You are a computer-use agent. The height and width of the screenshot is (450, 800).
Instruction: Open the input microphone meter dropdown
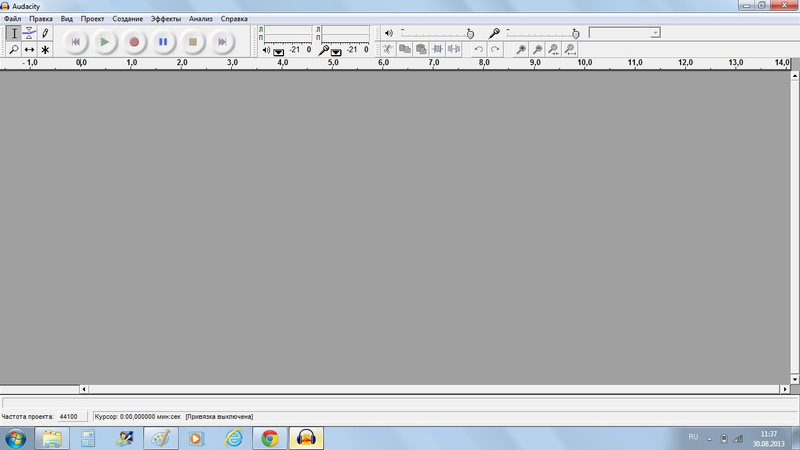337,51
